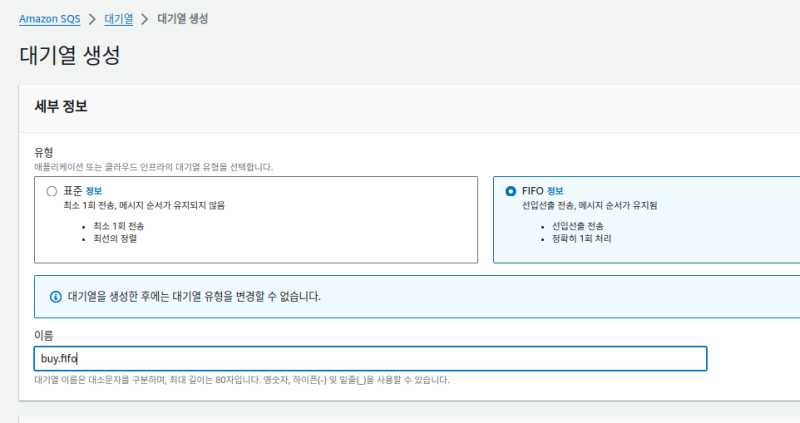The width and height of the screenshot is (800, 423).
Task: Click the 이름 field label
Action: (x=44, y=335)
